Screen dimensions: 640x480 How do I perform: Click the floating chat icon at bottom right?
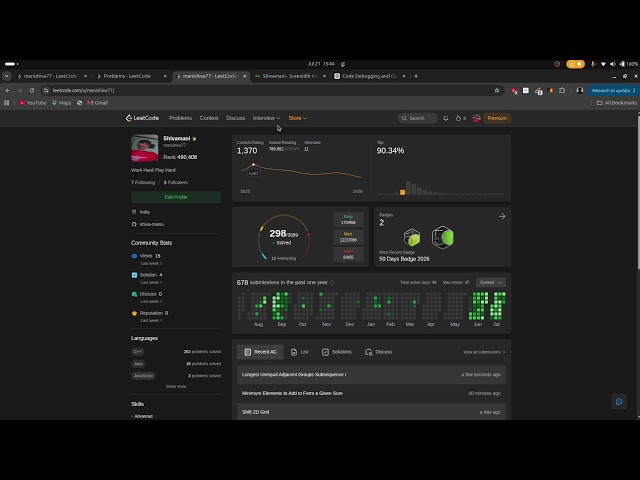tap(619, 402)
